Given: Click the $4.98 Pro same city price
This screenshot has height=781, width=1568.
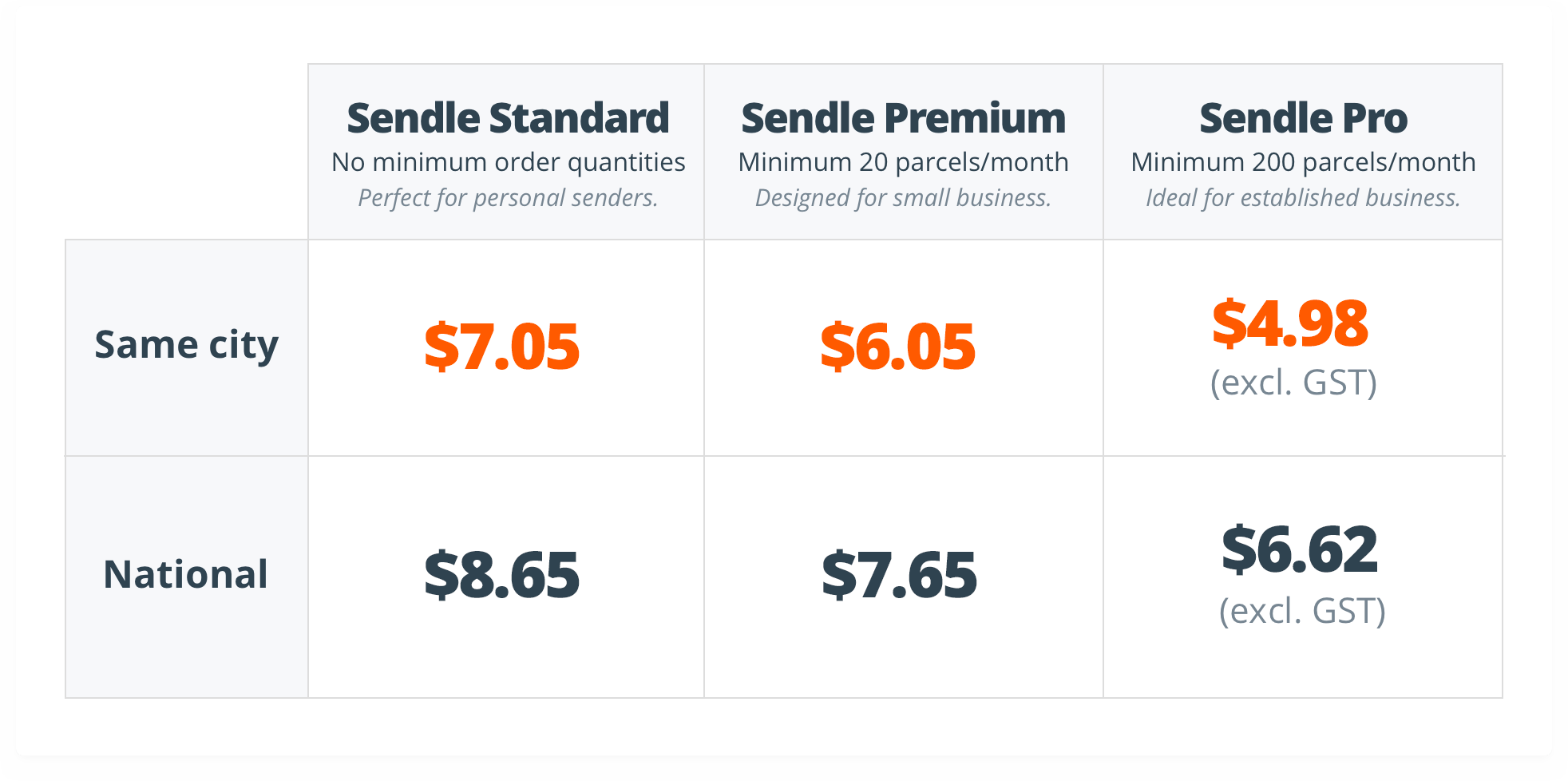Looking at the screenshot, I should 1290,323.
